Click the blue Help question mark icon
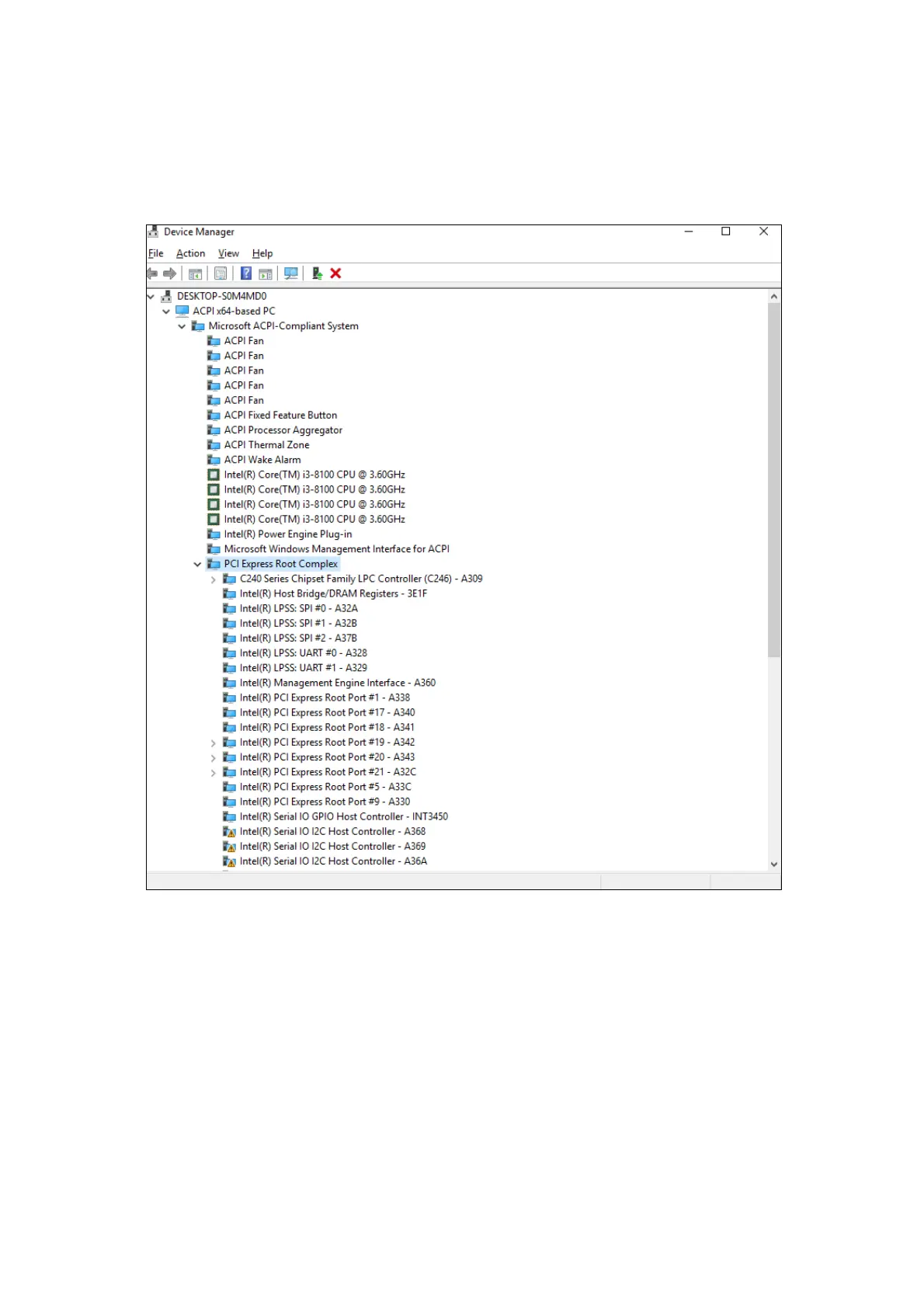The image size is (924, 1308). (x=246, y=273)
